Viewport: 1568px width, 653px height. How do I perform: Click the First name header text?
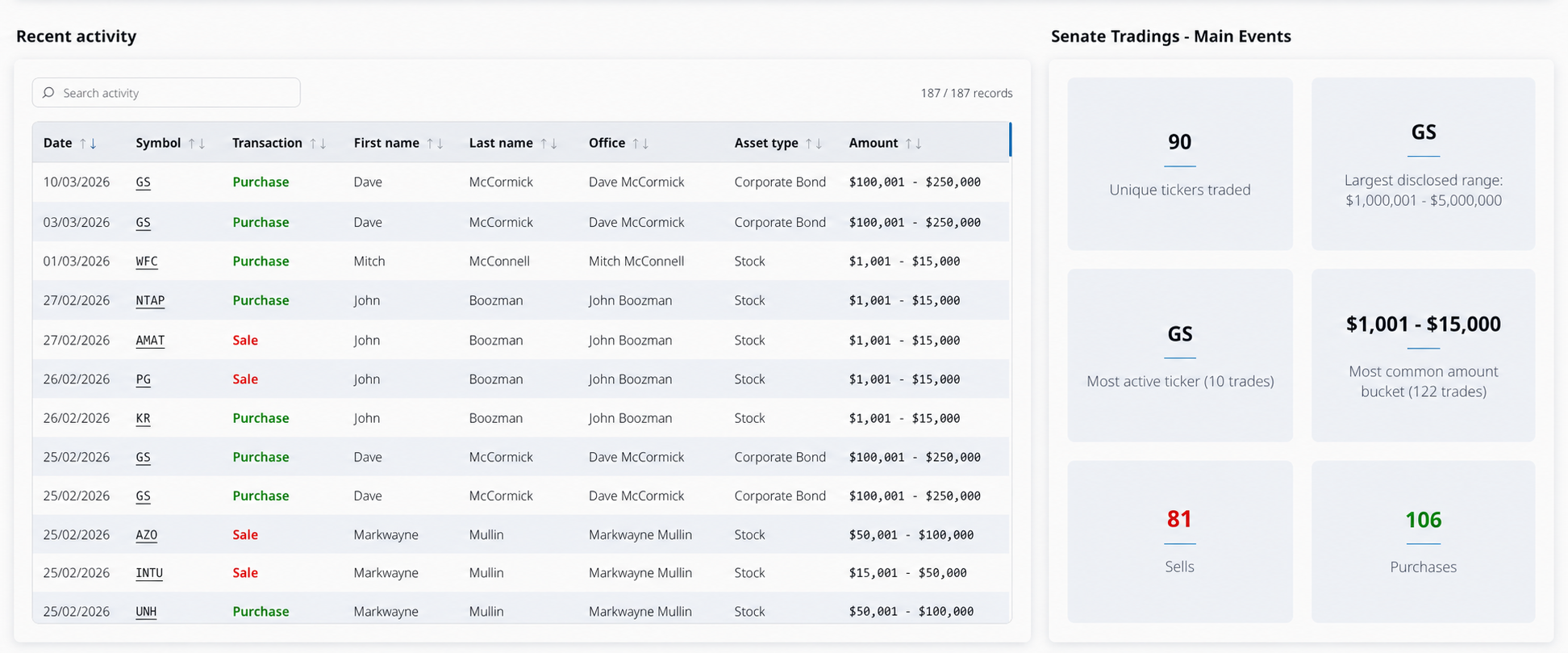386,143
